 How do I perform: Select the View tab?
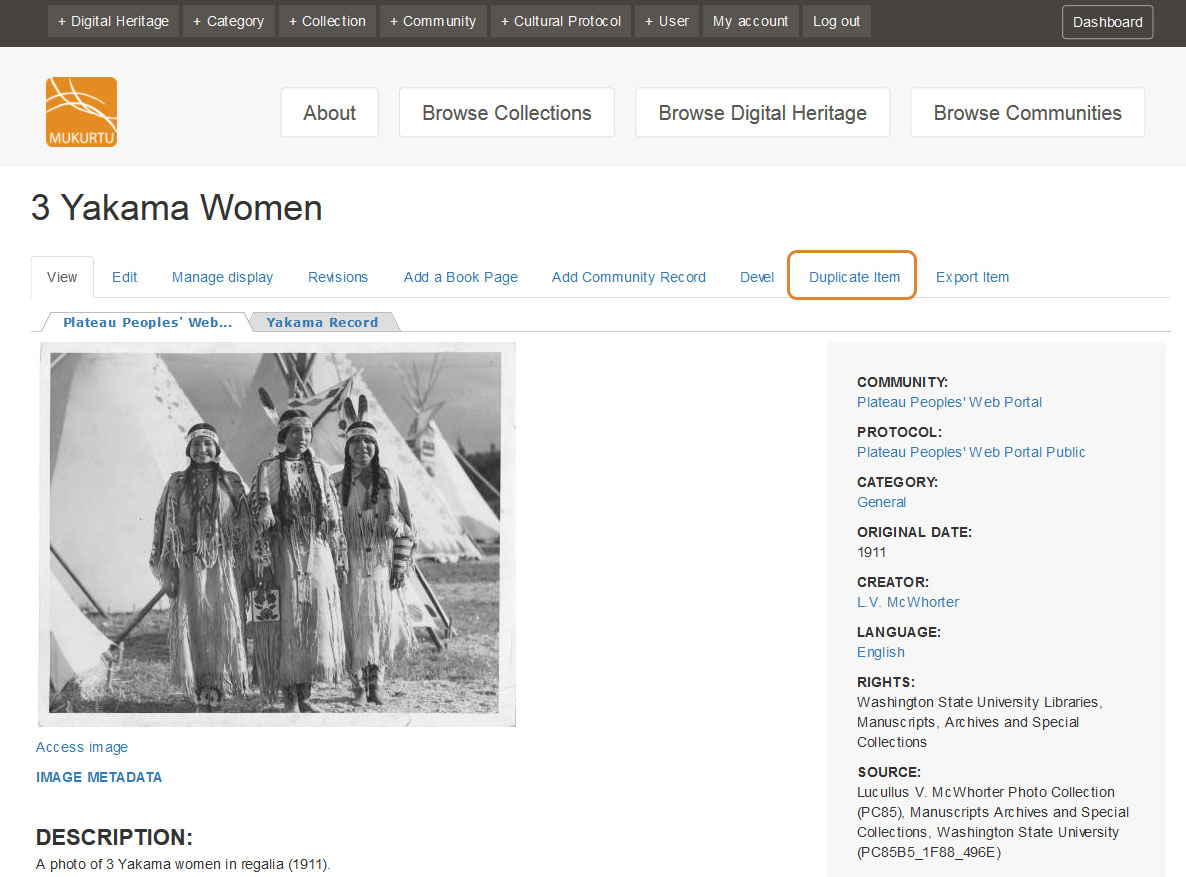pyautogui.click(x=62, y=277)
